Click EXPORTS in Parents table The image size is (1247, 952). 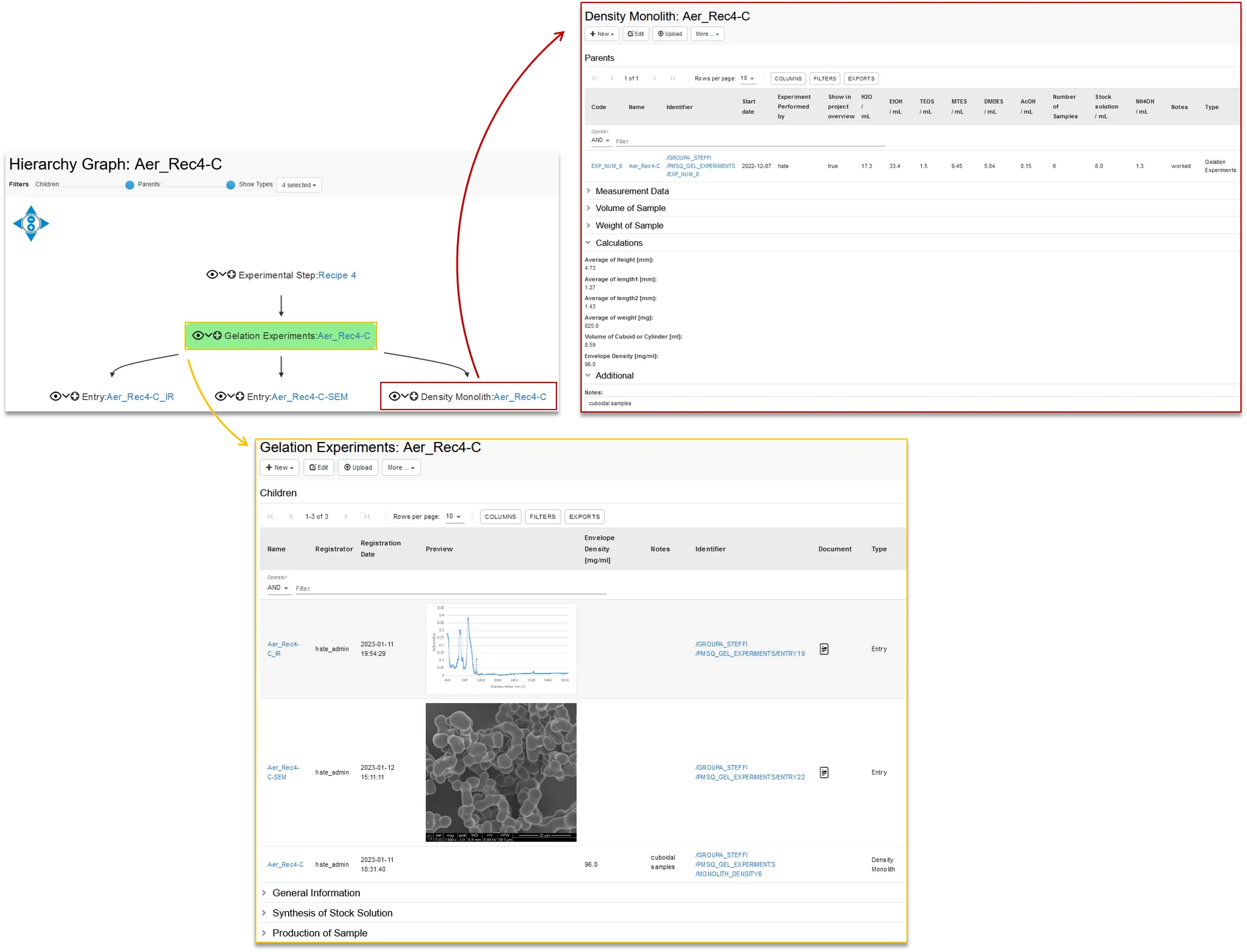pyautogui.click(x=861, y=78)
